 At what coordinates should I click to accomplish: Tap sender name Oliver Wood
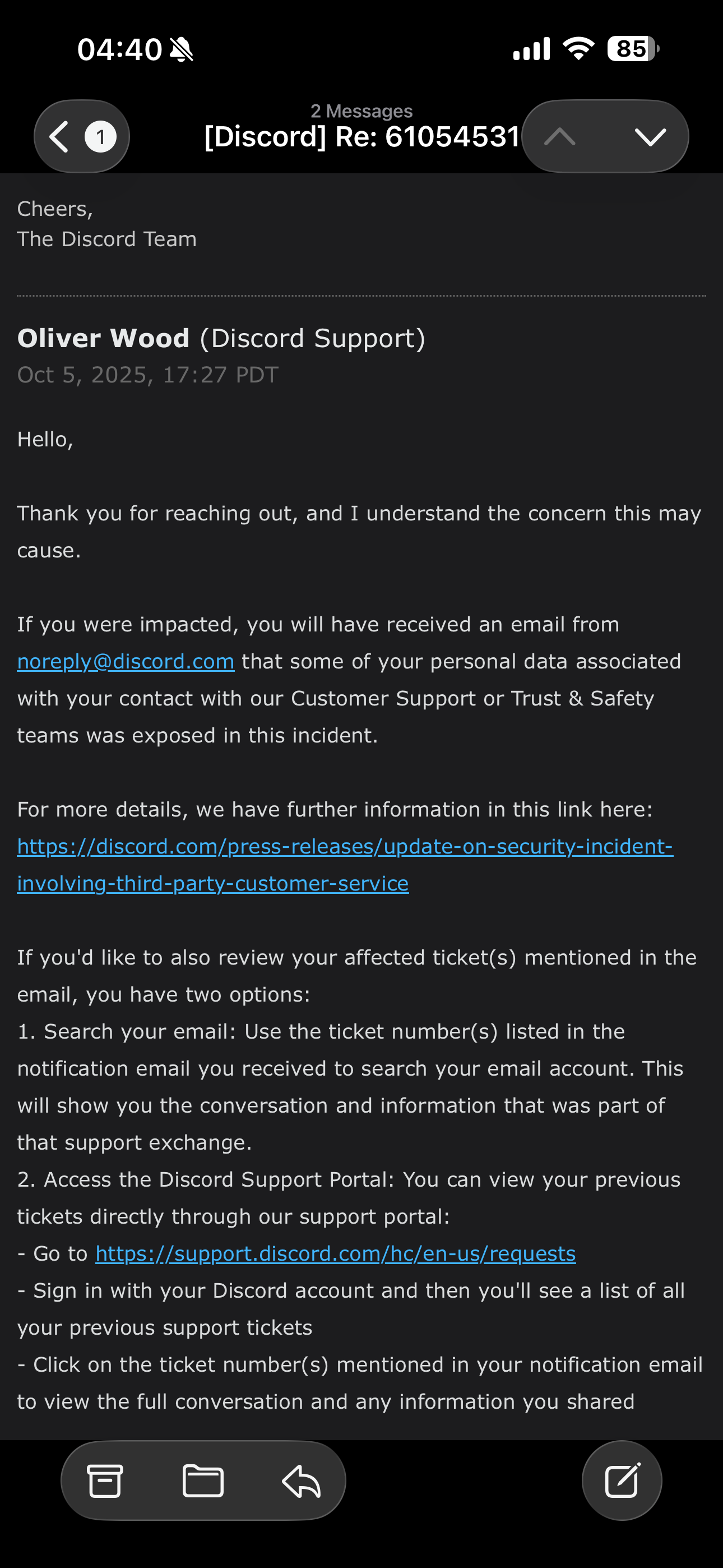point(104,338)
